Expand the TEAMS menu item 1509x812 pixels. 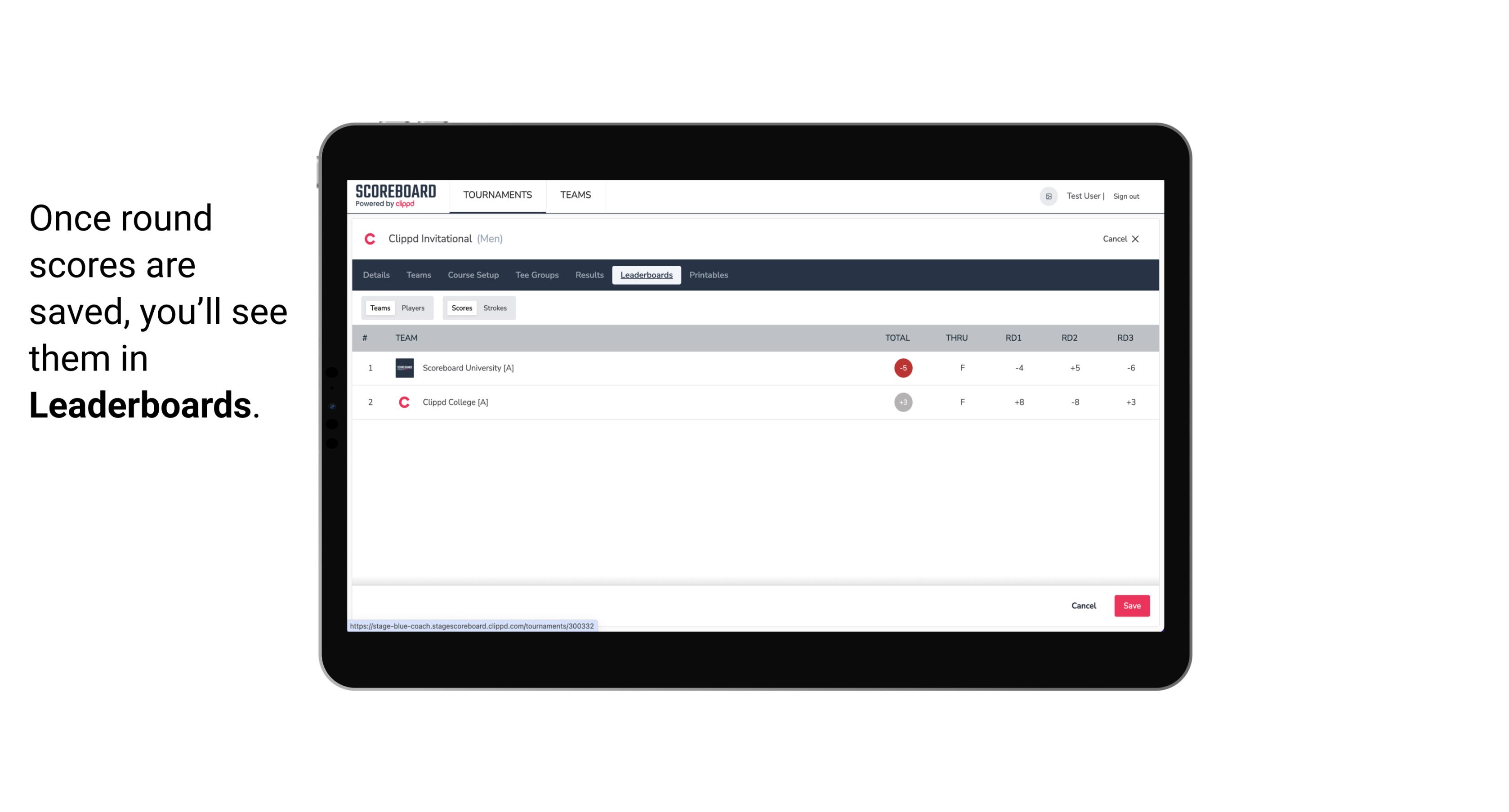(576, 195)
